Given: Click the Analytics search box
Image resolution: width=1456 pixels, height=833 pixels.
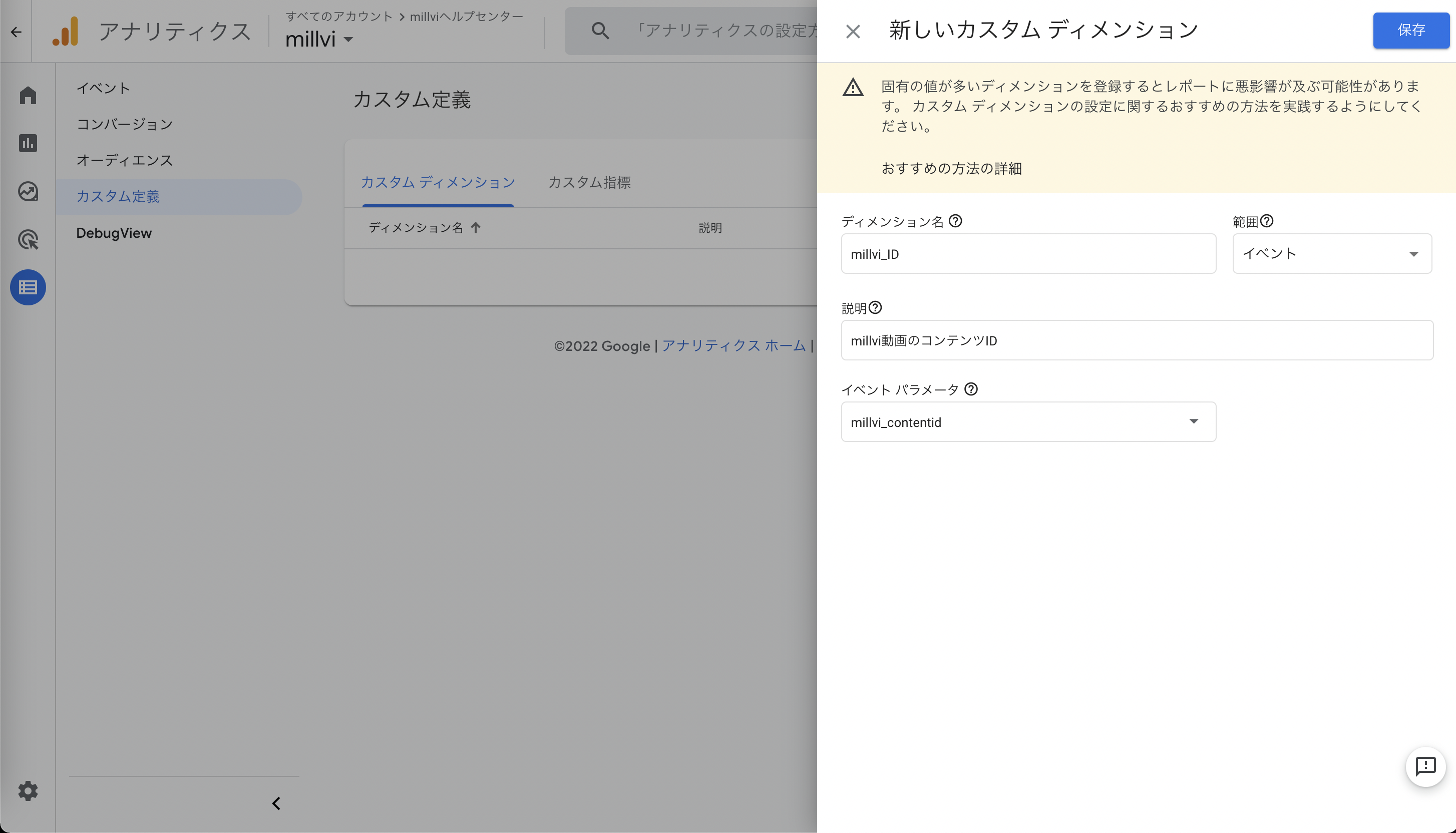Looking at the screenshot, I should click(690, 31).
